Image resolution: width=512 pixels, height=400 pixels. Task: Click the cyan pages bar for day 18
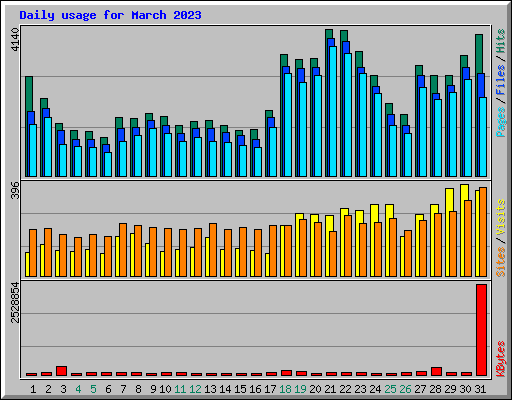point(288,125)
